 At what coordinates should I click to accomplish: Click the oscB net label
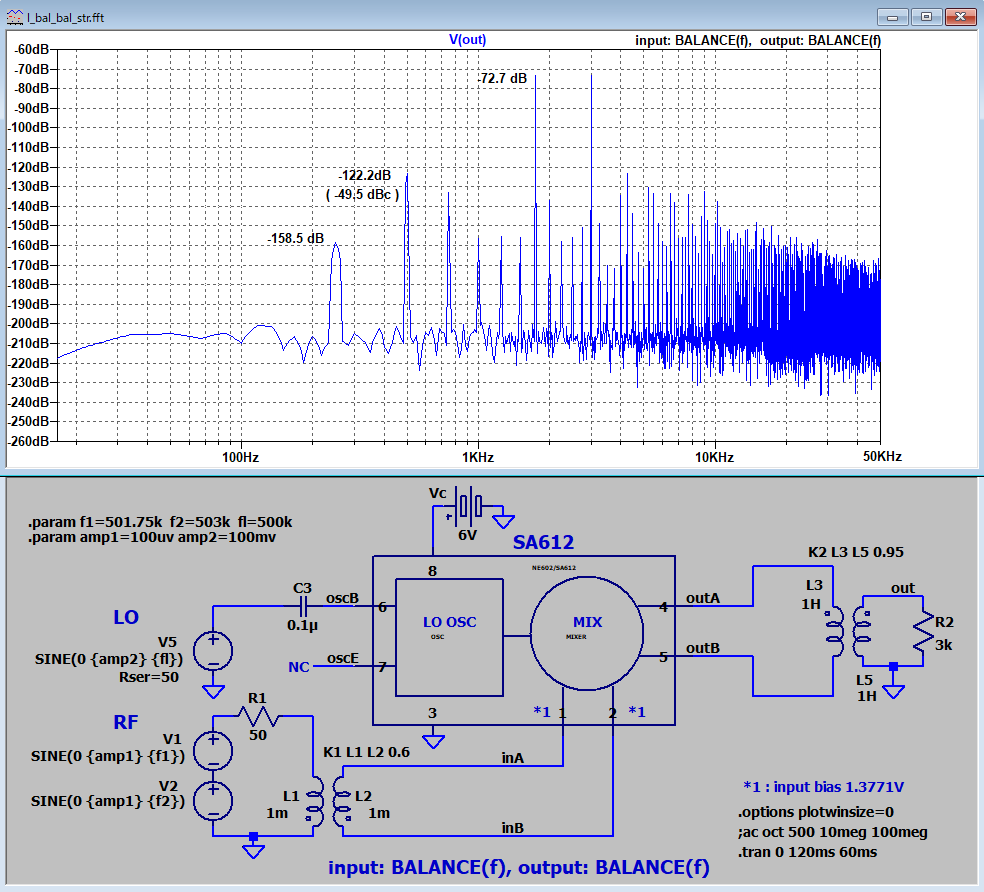click(x=342, y=598)
